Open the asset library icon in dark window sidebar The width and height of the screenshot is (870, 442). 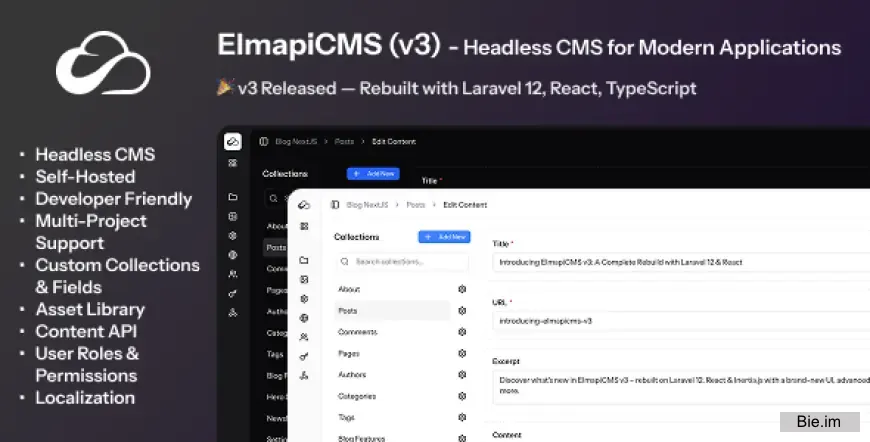(x=233, y=216)
